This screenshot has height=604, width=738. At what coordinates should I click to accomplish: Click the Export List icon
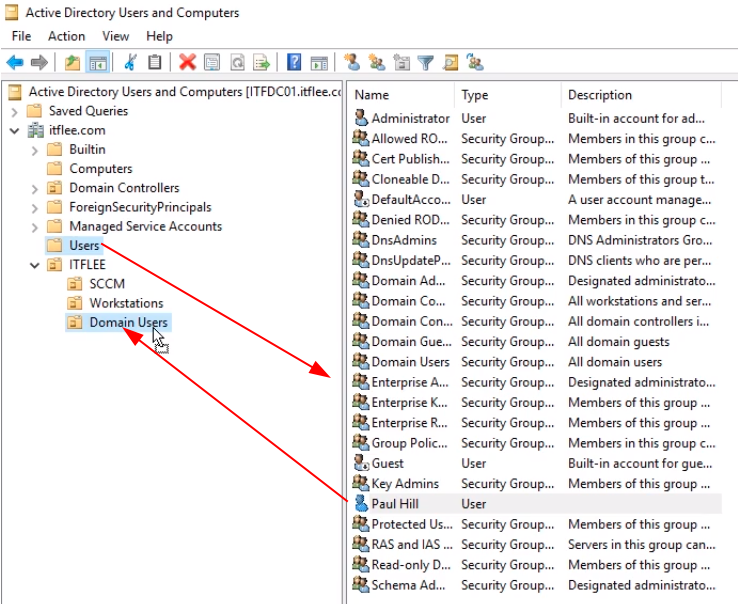[x=262, y=62]
